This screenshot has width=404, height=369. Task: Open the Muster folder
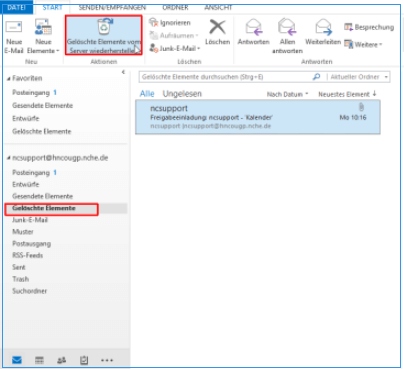tap(23, 232)
